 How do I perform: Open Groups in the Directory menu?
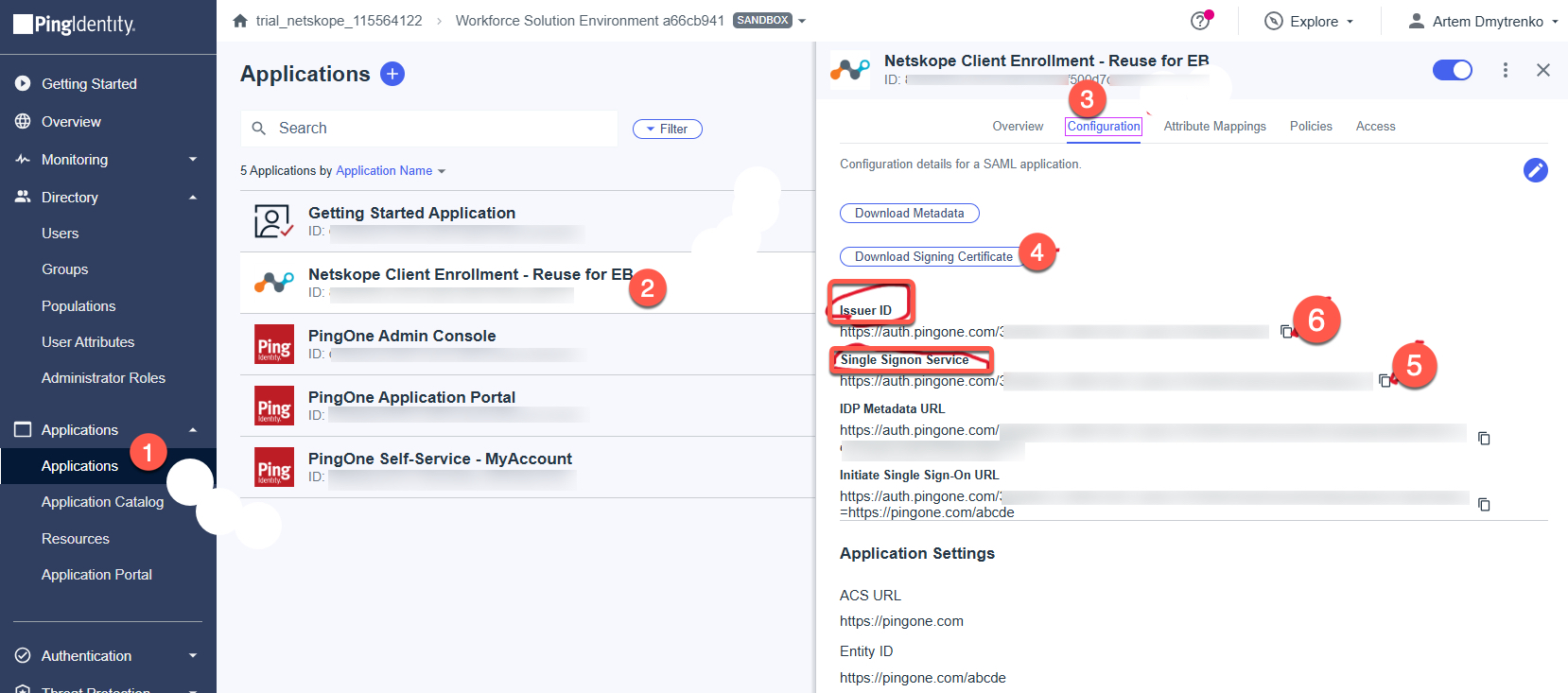point(65,269)
